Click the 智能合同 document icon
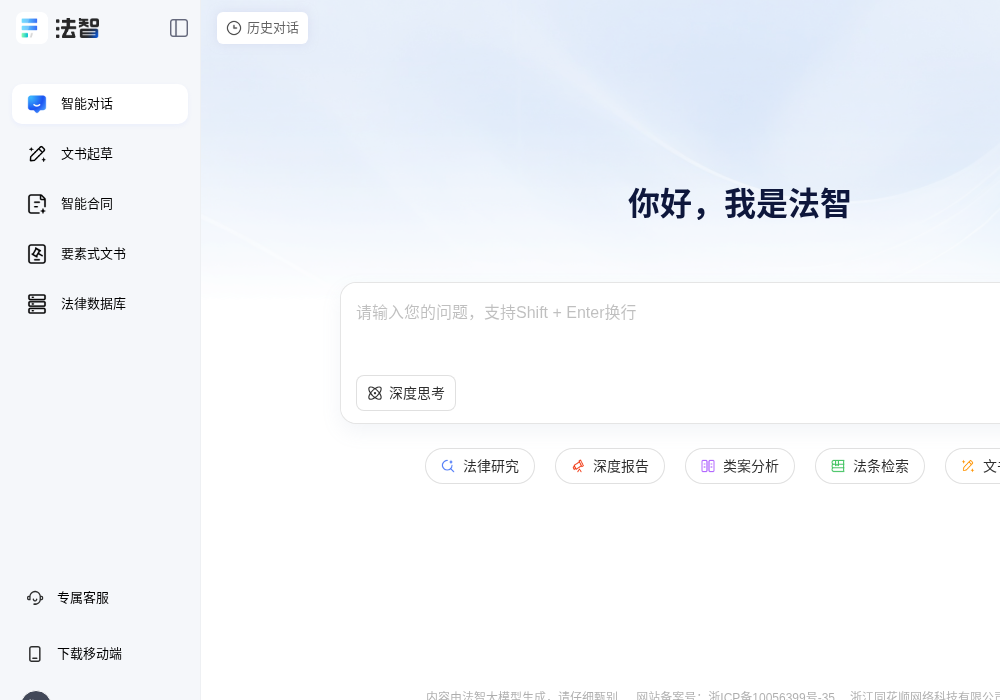Image resolution: width=1000 pixels, height=700 pixels. tap(37, 204)
